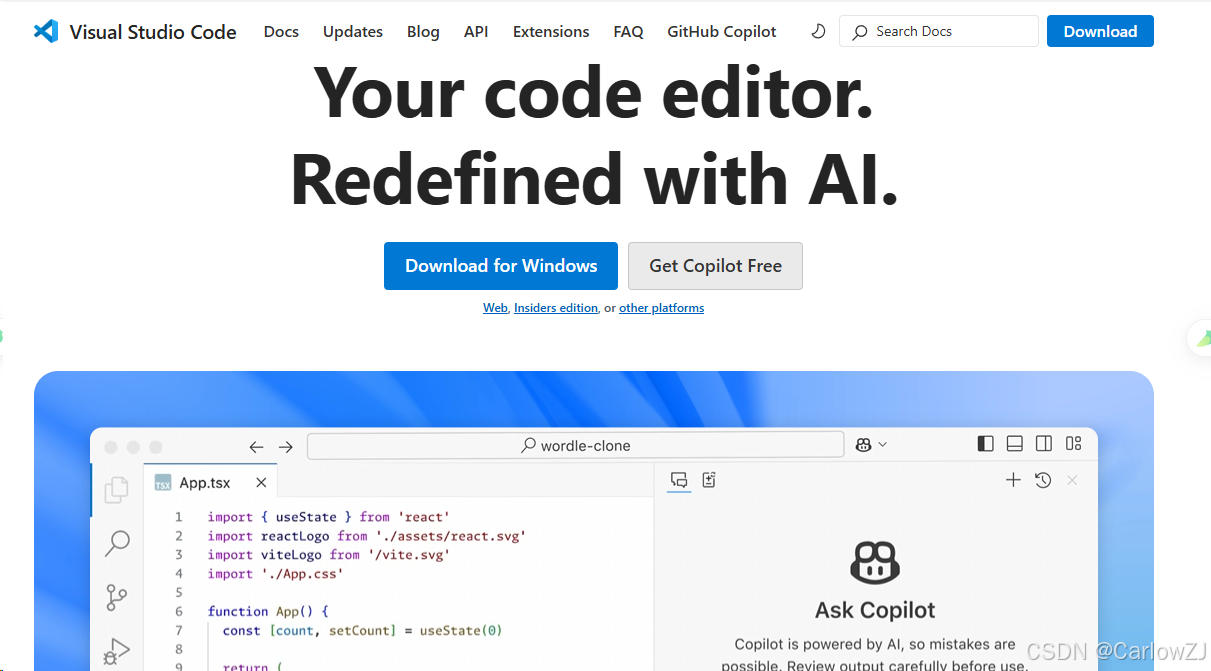Click the blue Download button in header

point(1100,31)
